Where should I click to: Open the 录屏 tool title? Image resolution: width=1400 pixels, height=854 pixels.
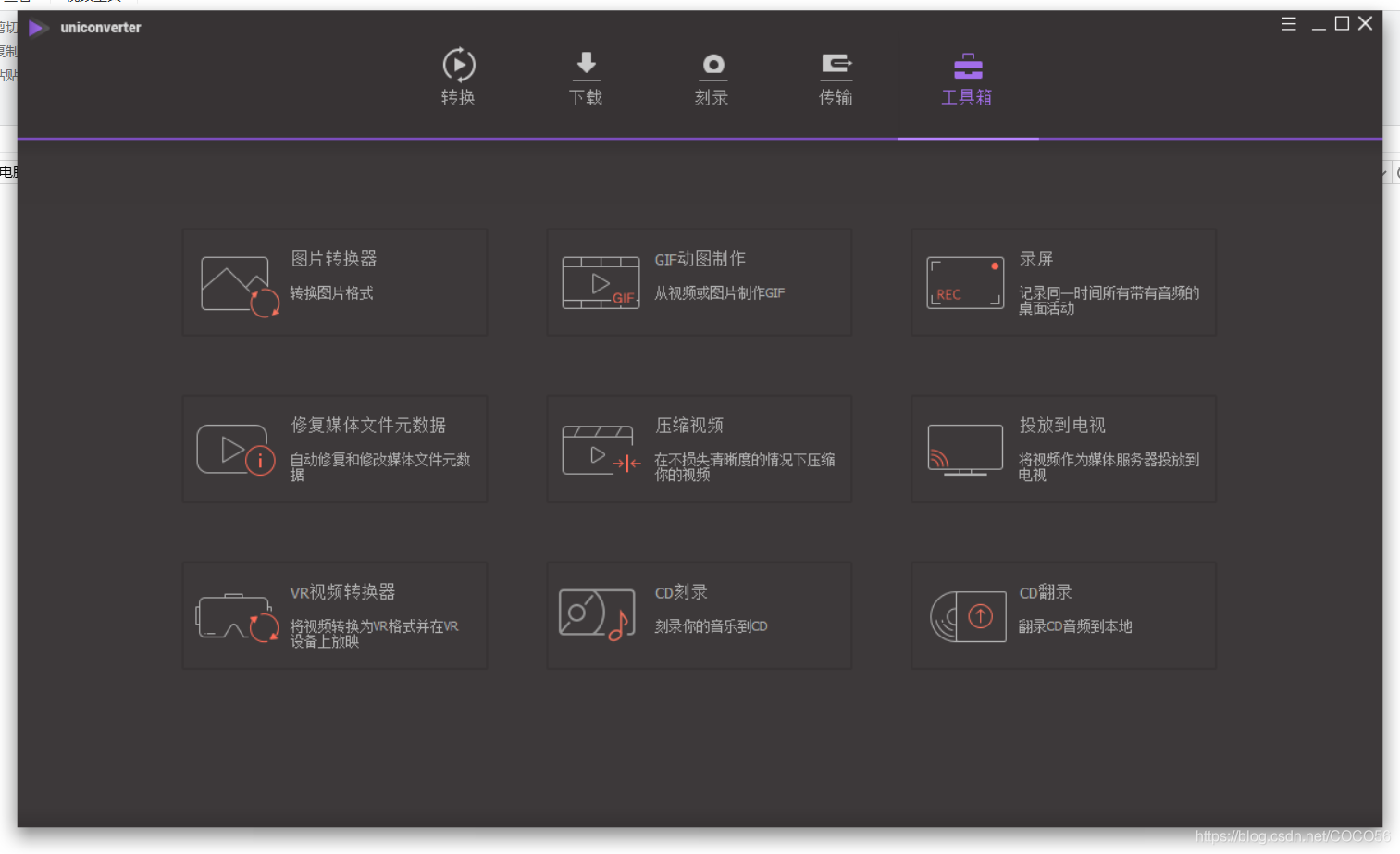click(x=1036, y=259)
